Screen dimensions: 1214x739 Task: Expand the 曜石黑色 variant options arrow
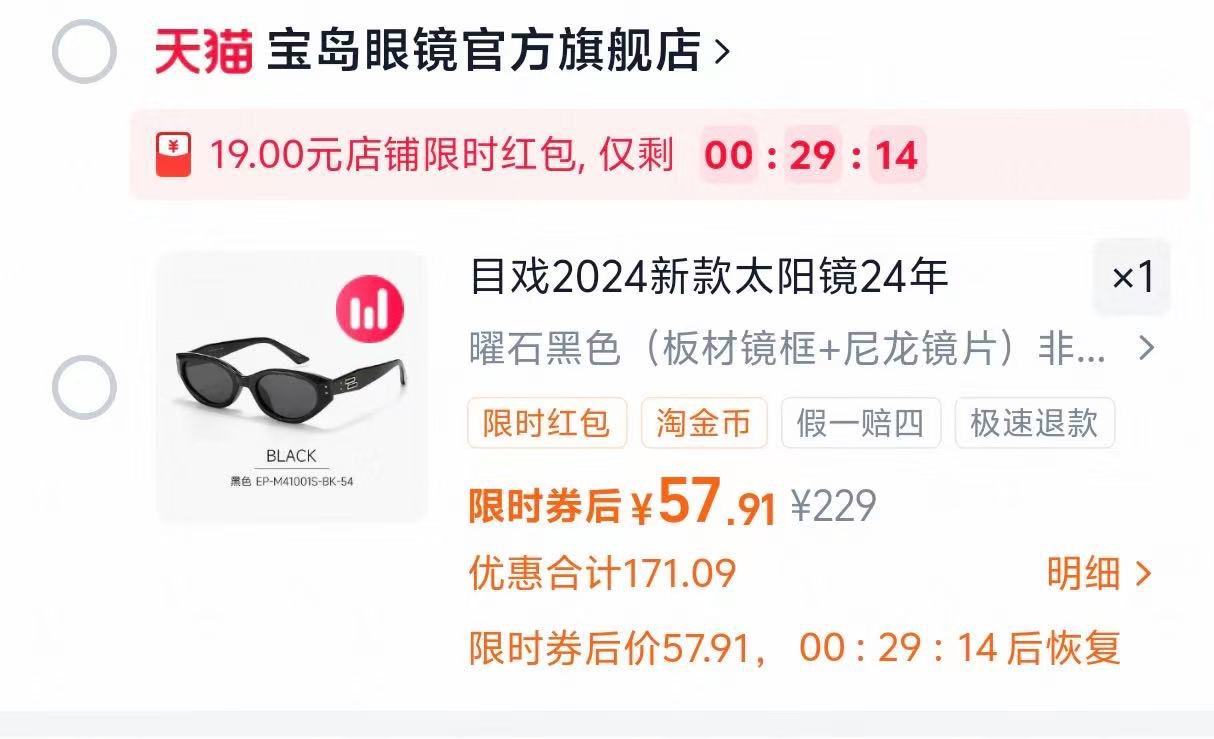click(x=1147, y=348)
